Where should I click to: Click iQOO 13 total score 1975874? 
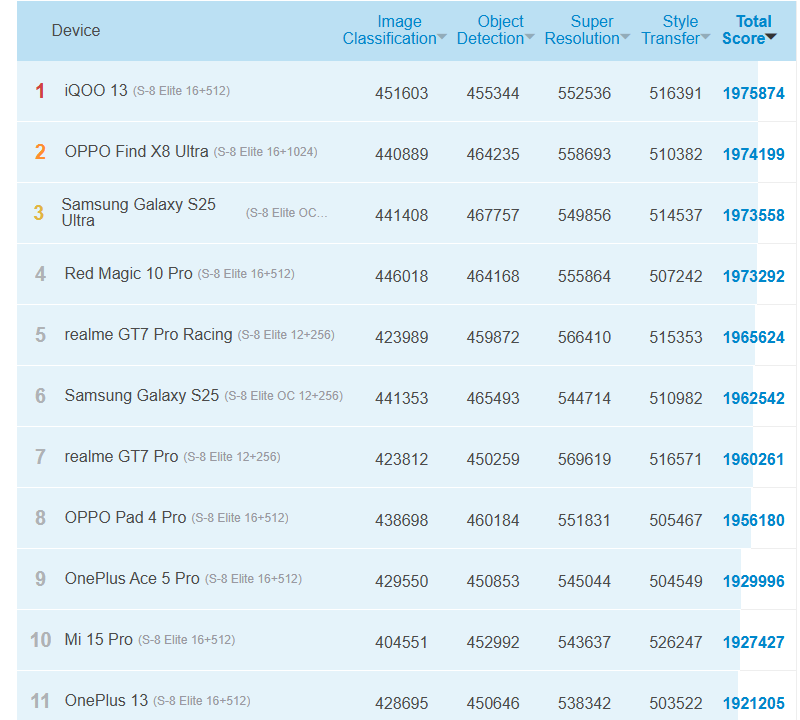pyautogui.click(x=754, y=93)
